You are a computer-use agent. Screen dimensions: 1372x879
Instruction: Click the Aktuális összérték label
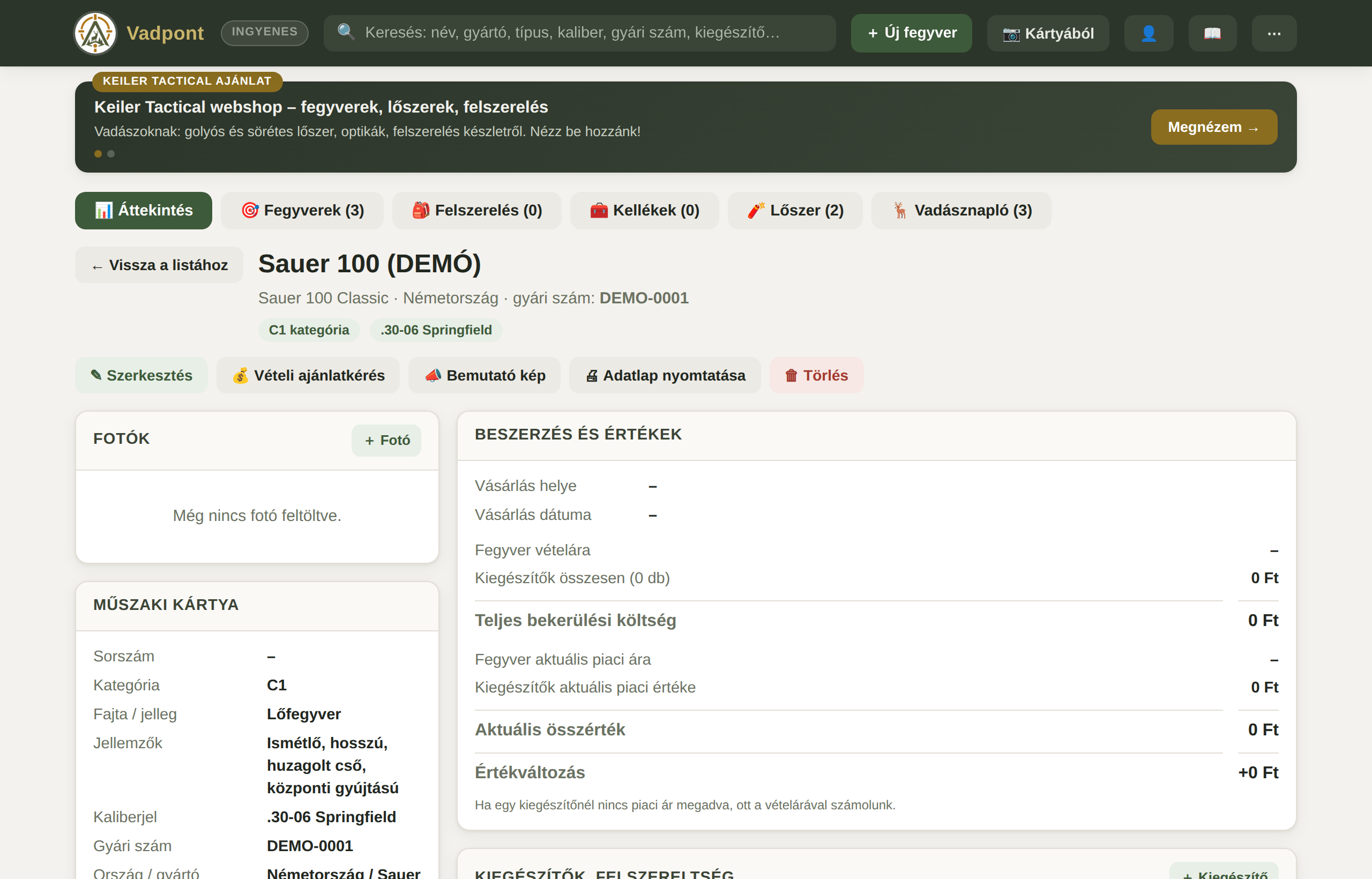tap(550, 729)
